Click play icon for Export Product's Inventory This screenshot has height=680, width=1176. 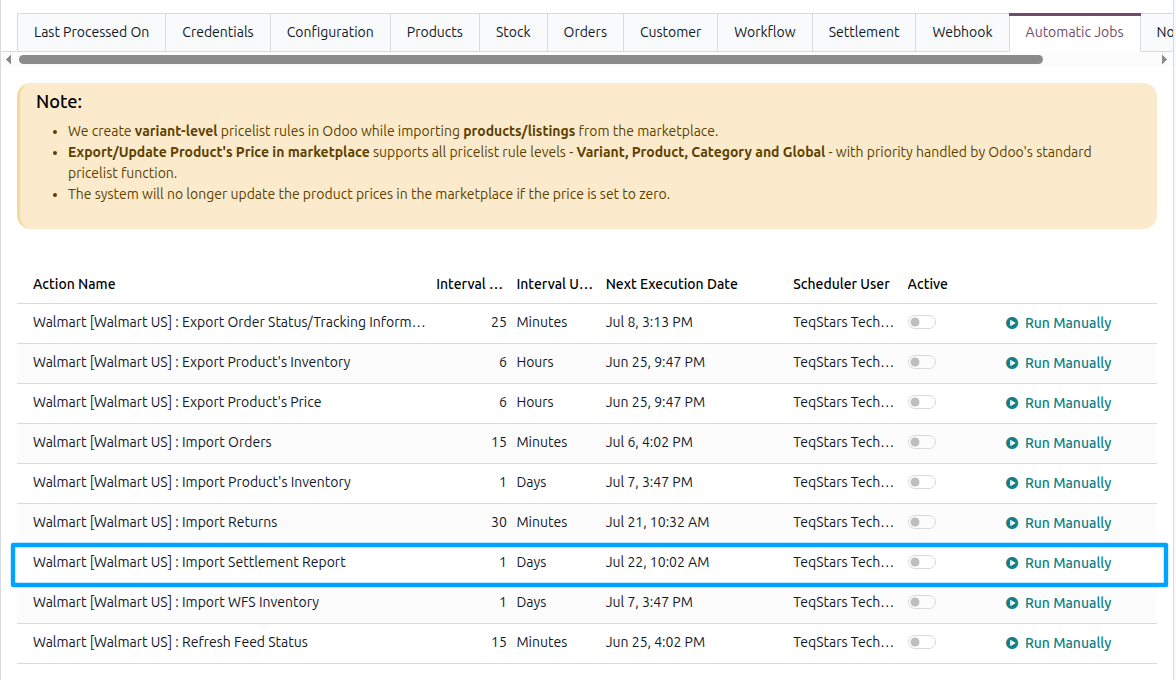pyautogui.click(x=1012, y=363)
